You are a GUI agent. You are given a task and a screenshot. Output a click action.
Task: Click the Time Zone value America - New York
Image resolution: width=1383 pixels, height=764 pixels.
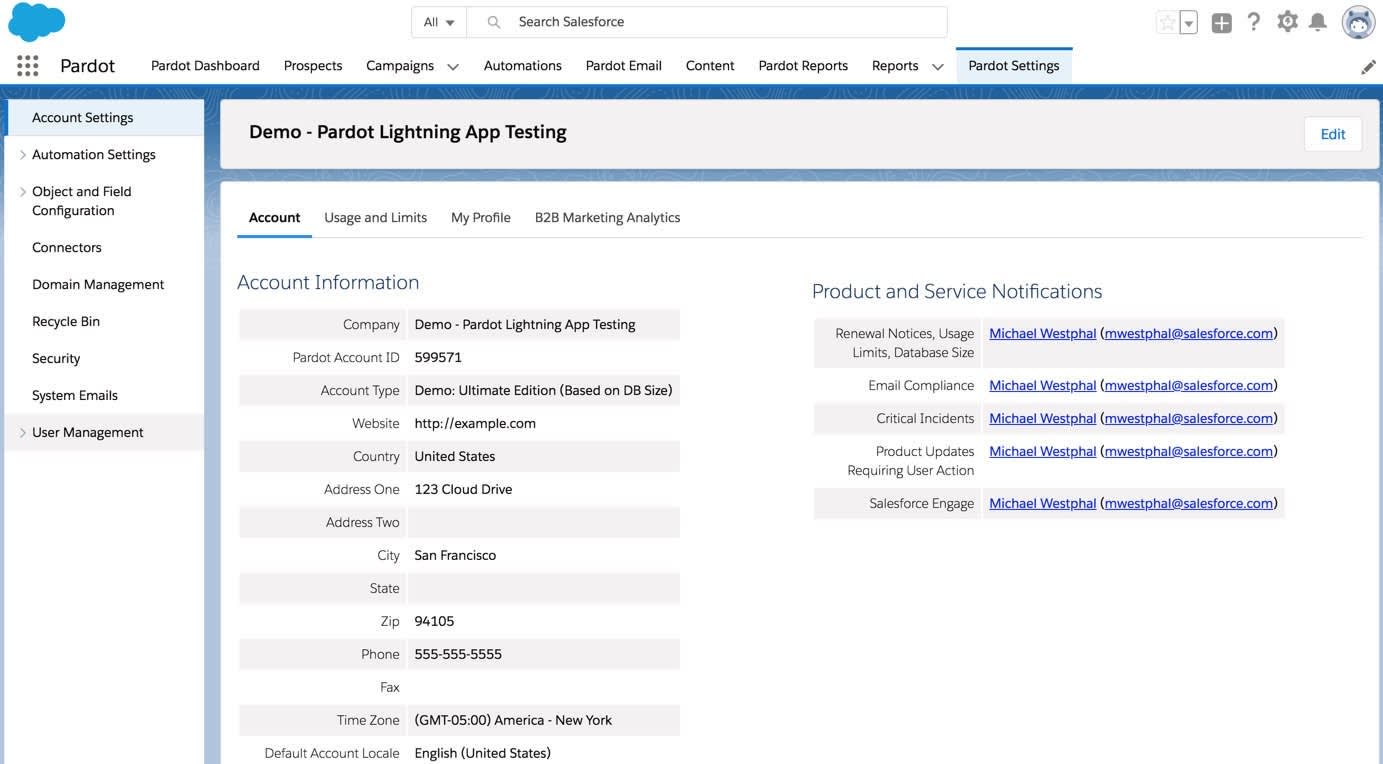pos(513,721)
